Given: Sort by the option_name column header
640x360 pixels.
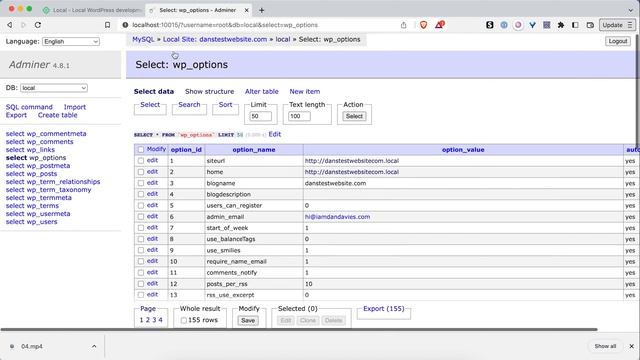Looking at the screenshot, I should pyautogui.click(x=254, y=150).
